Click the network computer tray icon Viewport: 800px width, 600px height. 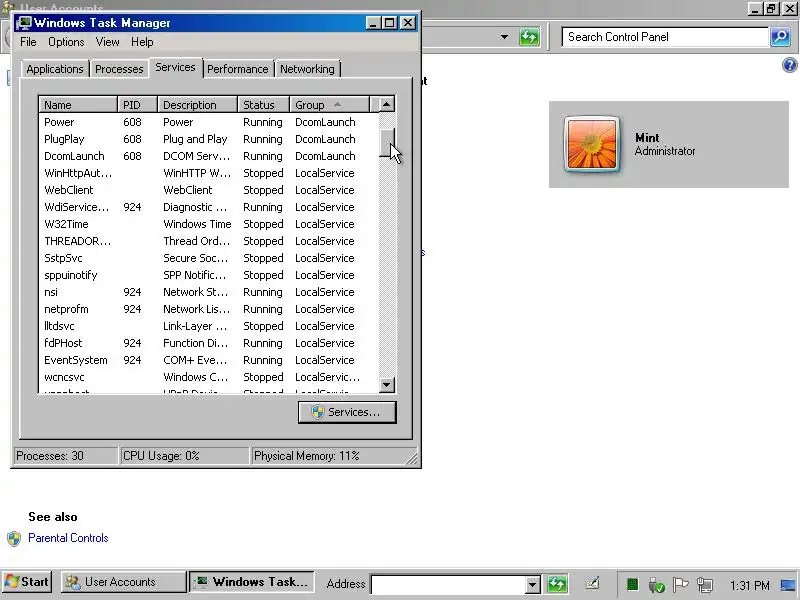(705, 585)
